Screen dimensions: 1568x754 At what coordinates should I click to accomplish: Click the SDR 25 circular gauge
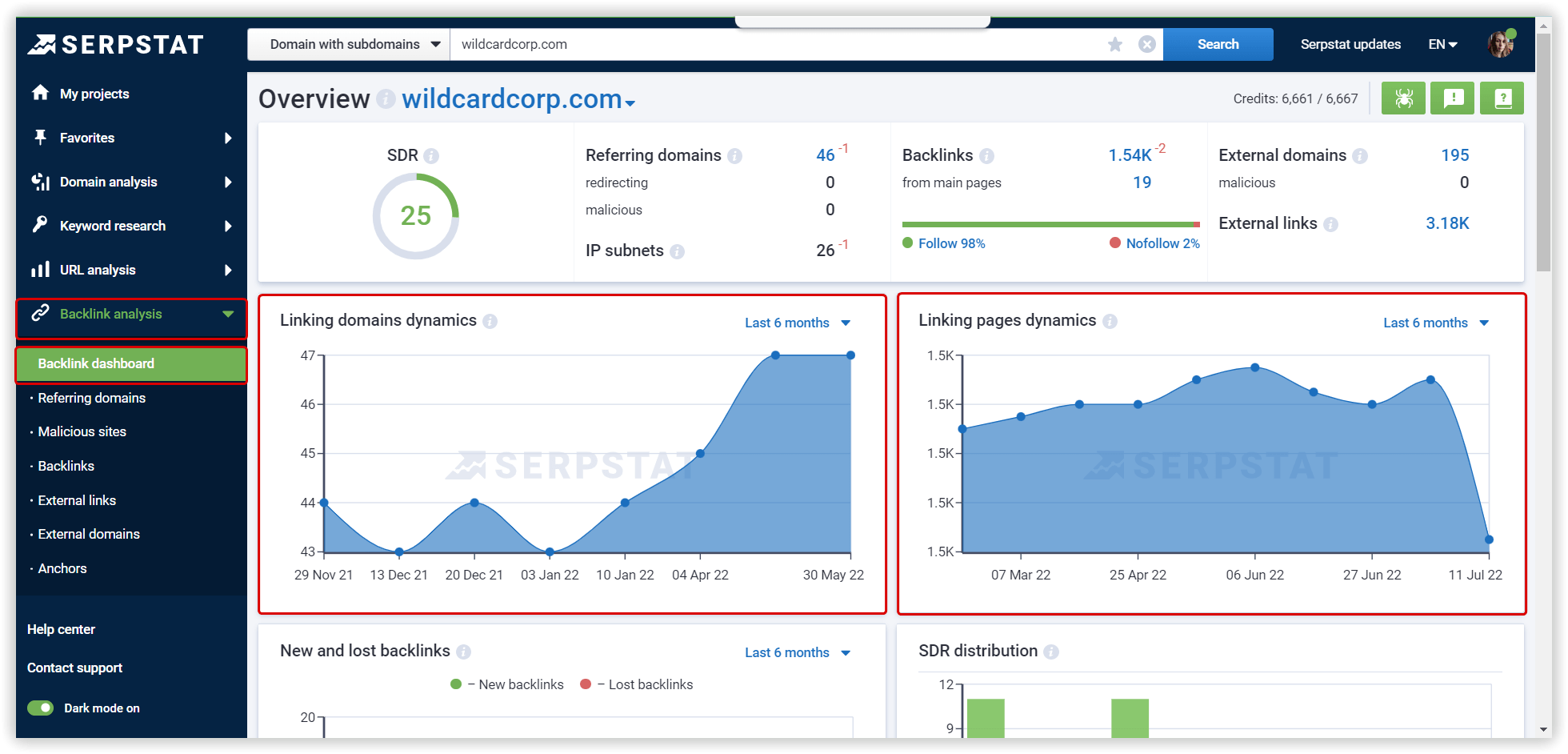pos(415,216)
